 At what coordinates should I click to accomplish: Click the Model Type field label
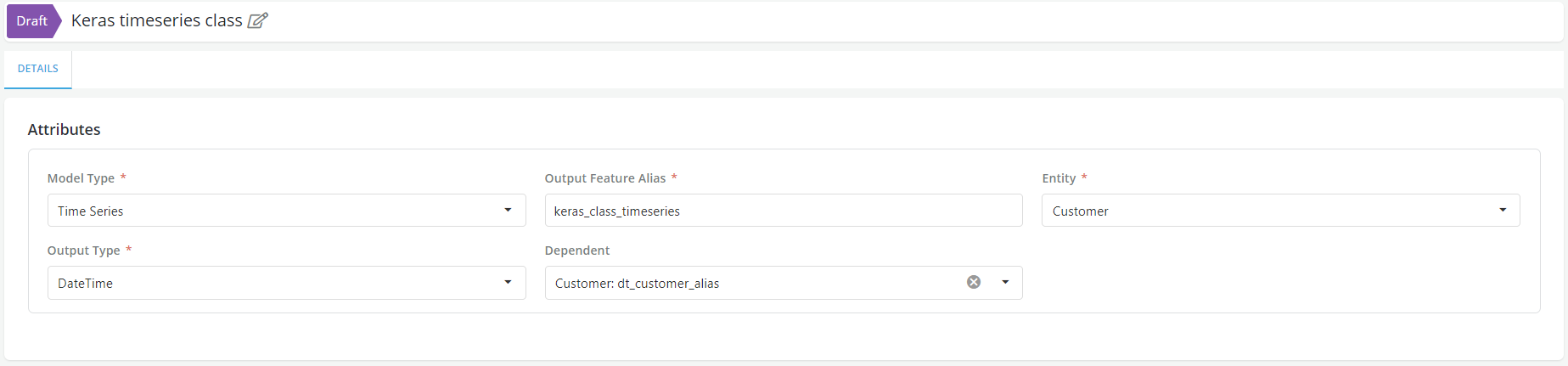point(81,178)
